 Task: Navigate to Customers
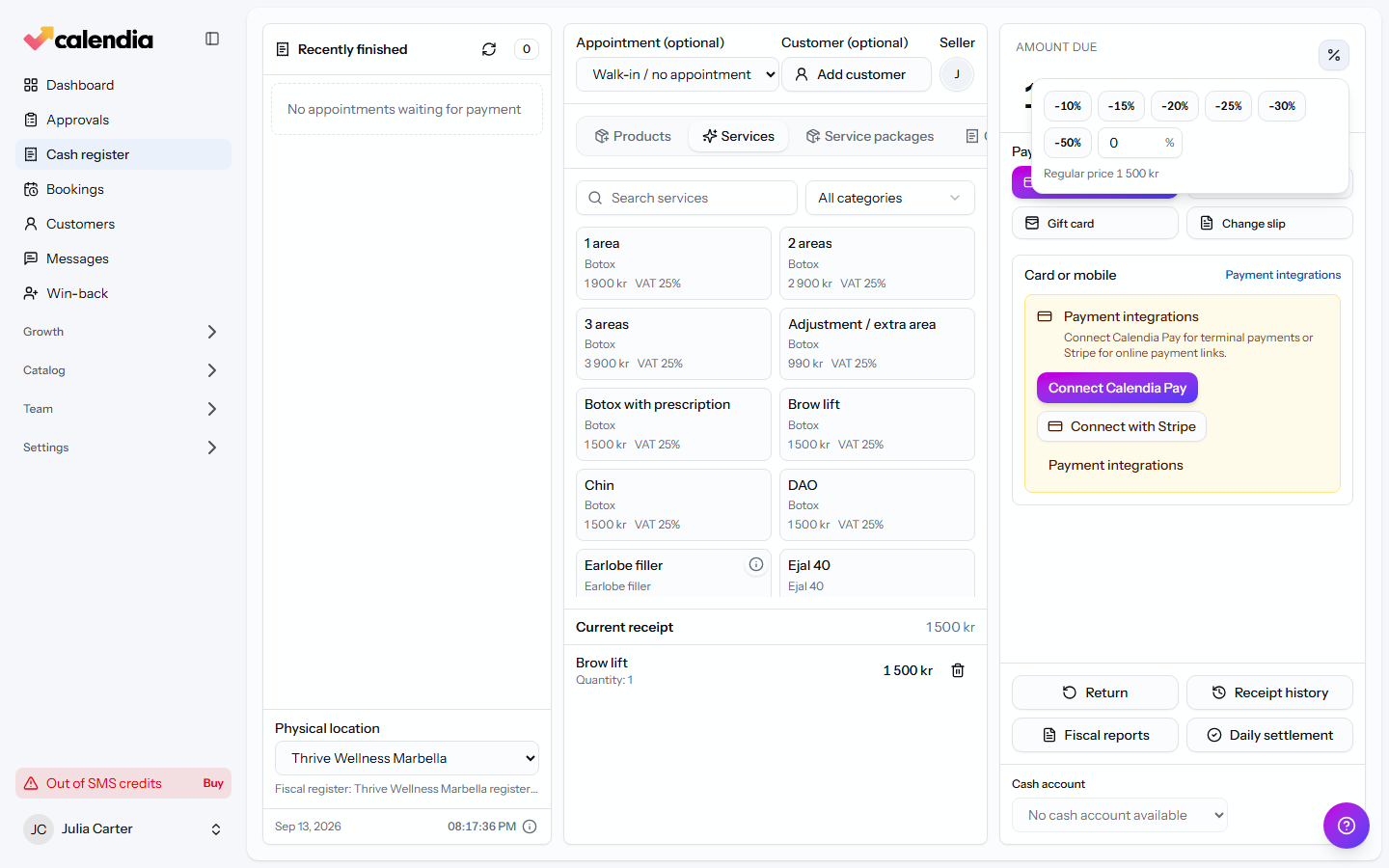[123, 224]
